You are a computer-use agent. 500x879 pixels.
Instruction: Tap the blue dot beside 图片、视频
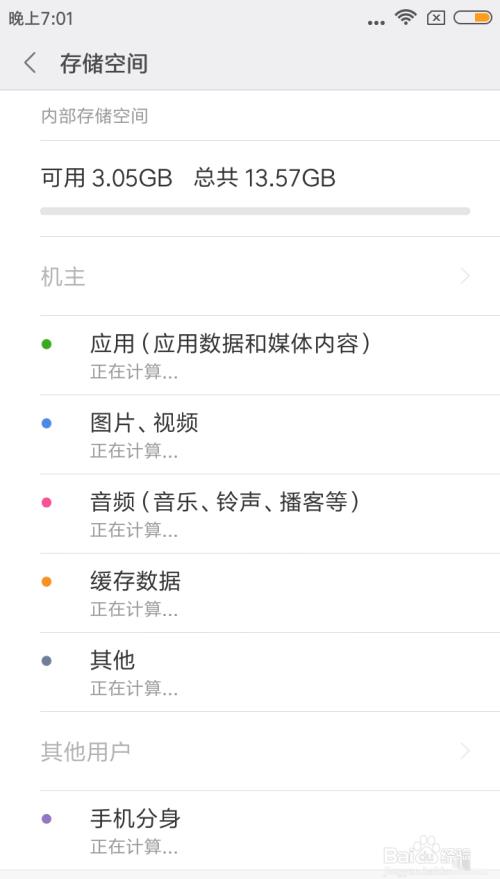[x=47, y=423]
